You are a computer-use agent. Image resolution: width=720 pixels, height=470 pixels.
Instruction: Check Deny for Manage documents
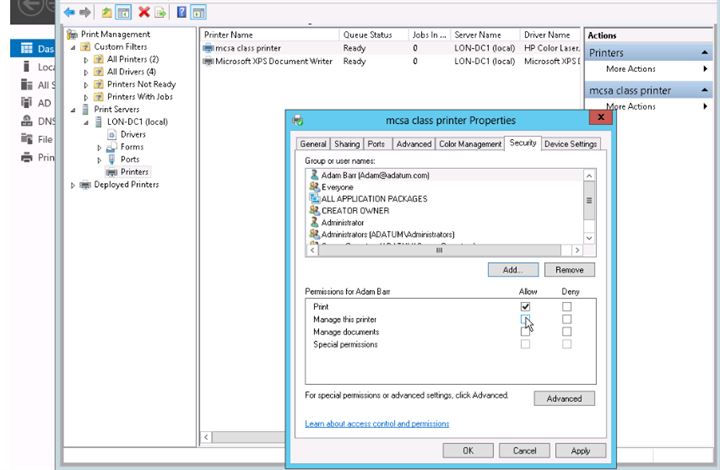click(566, 332)
